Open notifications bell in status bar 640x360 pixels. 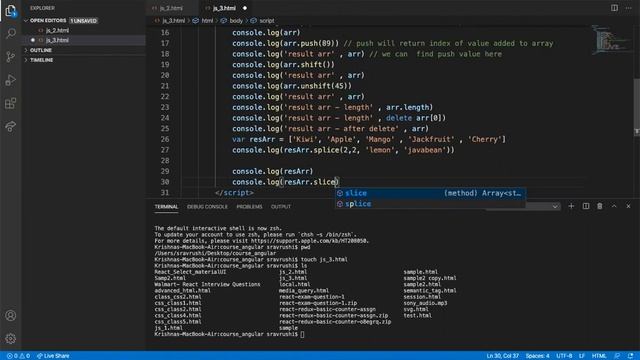(x=631, y=356)
